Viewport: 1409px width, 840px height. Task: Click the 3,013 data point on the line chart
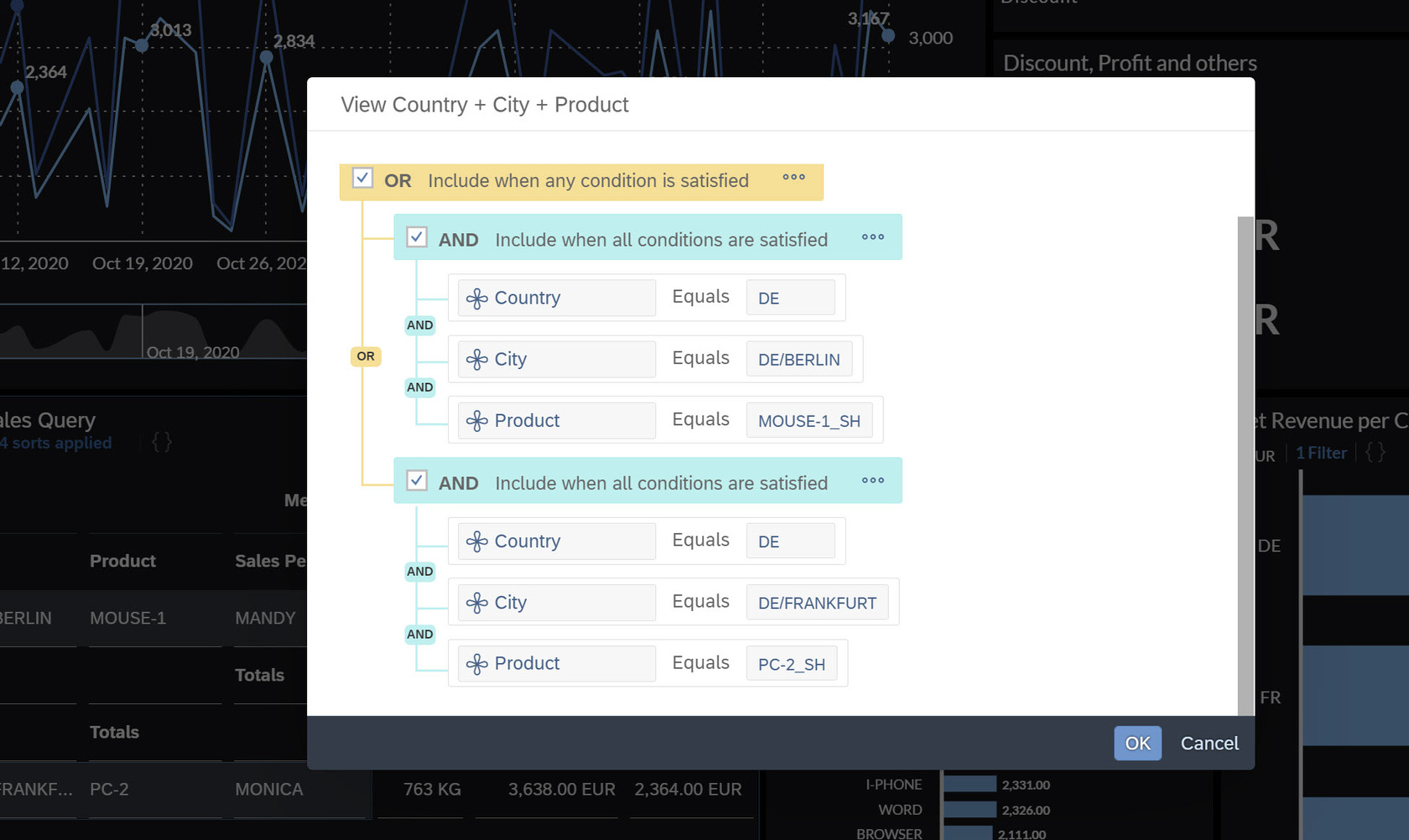[x=142, y=45]
